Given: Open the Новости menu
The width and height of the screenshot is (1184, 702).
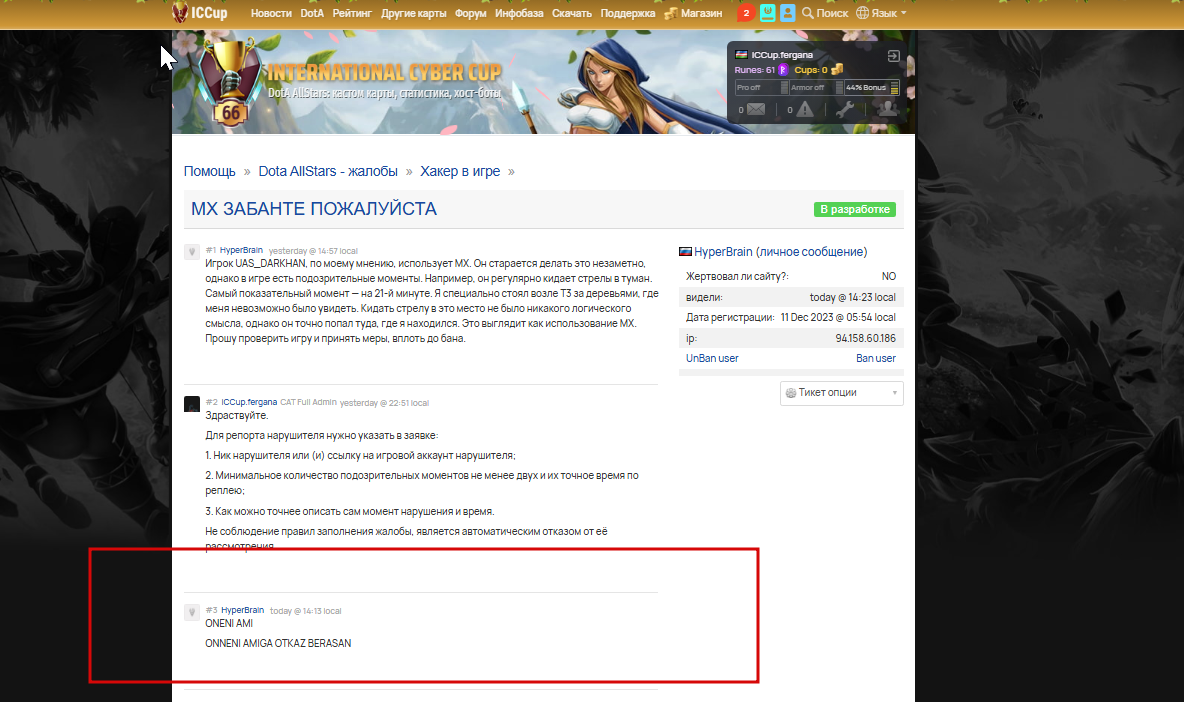Looking at the screenshot, I should [x=271, y=13].
